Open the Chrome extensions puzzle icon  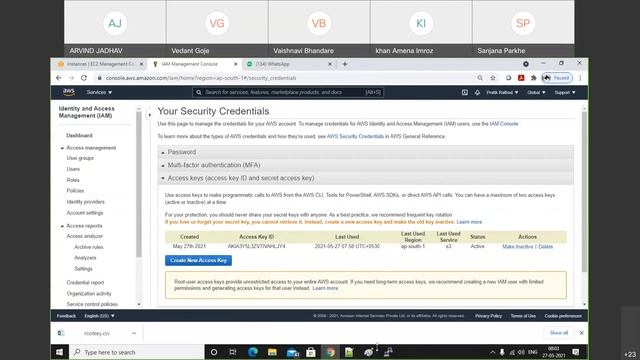point(533,78)
